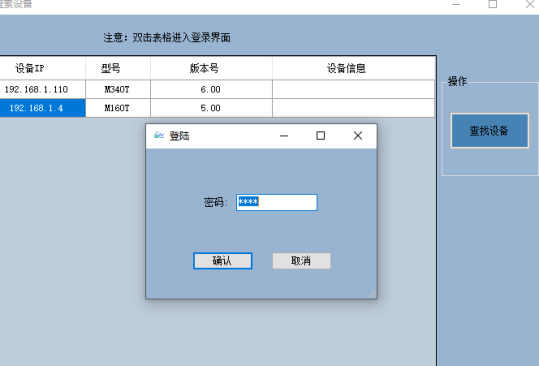Select device IP 192.168.1.4 cell
The image size is (539, 366).
[x=43, y=108]
